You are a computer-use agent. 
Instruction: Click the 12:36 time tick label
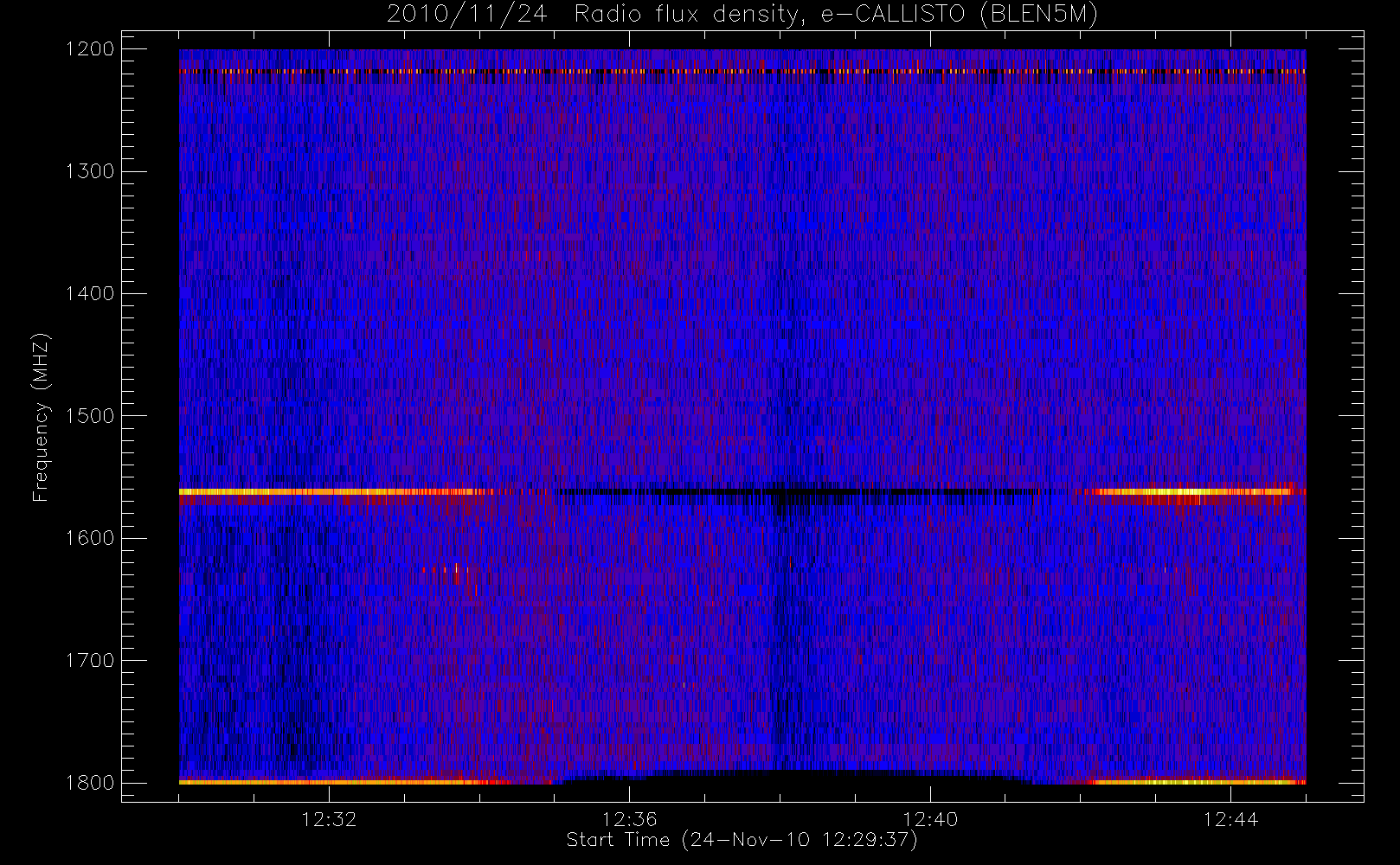click(630, 819)
